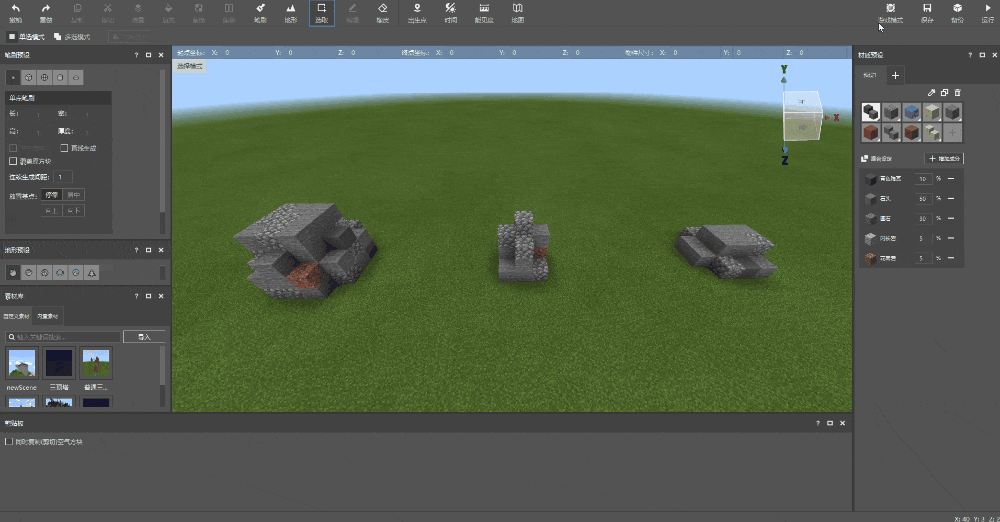Pop out the material preset panel
This screenshot has width=1000, height=522.
click(980, 55)
